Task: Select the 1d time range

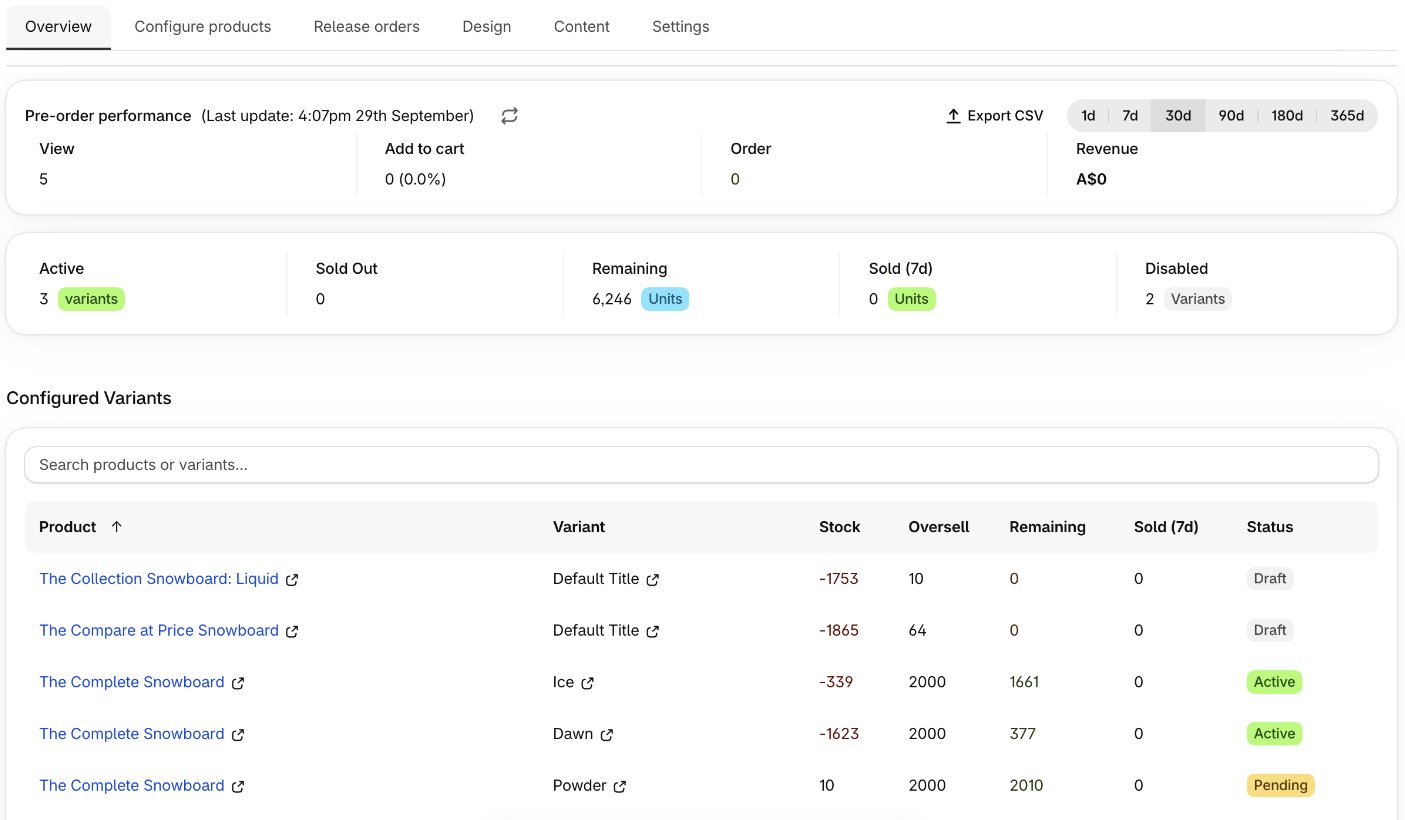Action: coord(1088,116)
